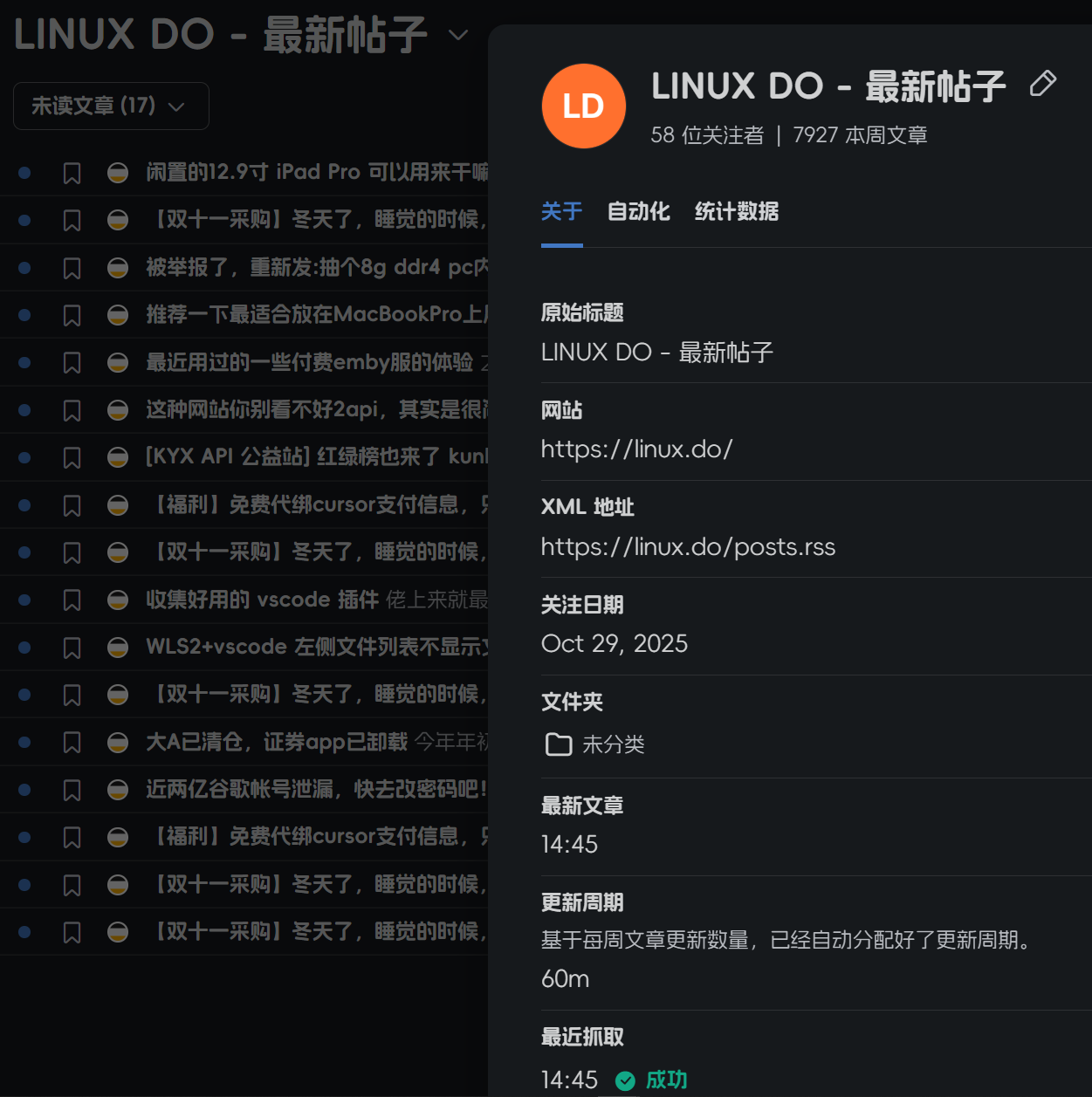
Task: Open the https://linux.do/ website link
Action: 637,449
